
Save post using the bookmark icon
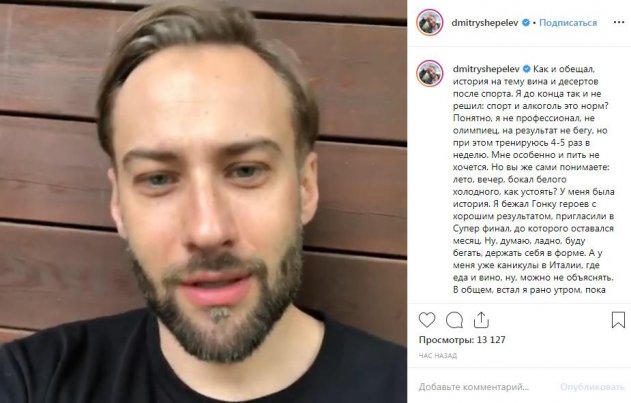tap(618, 320)
